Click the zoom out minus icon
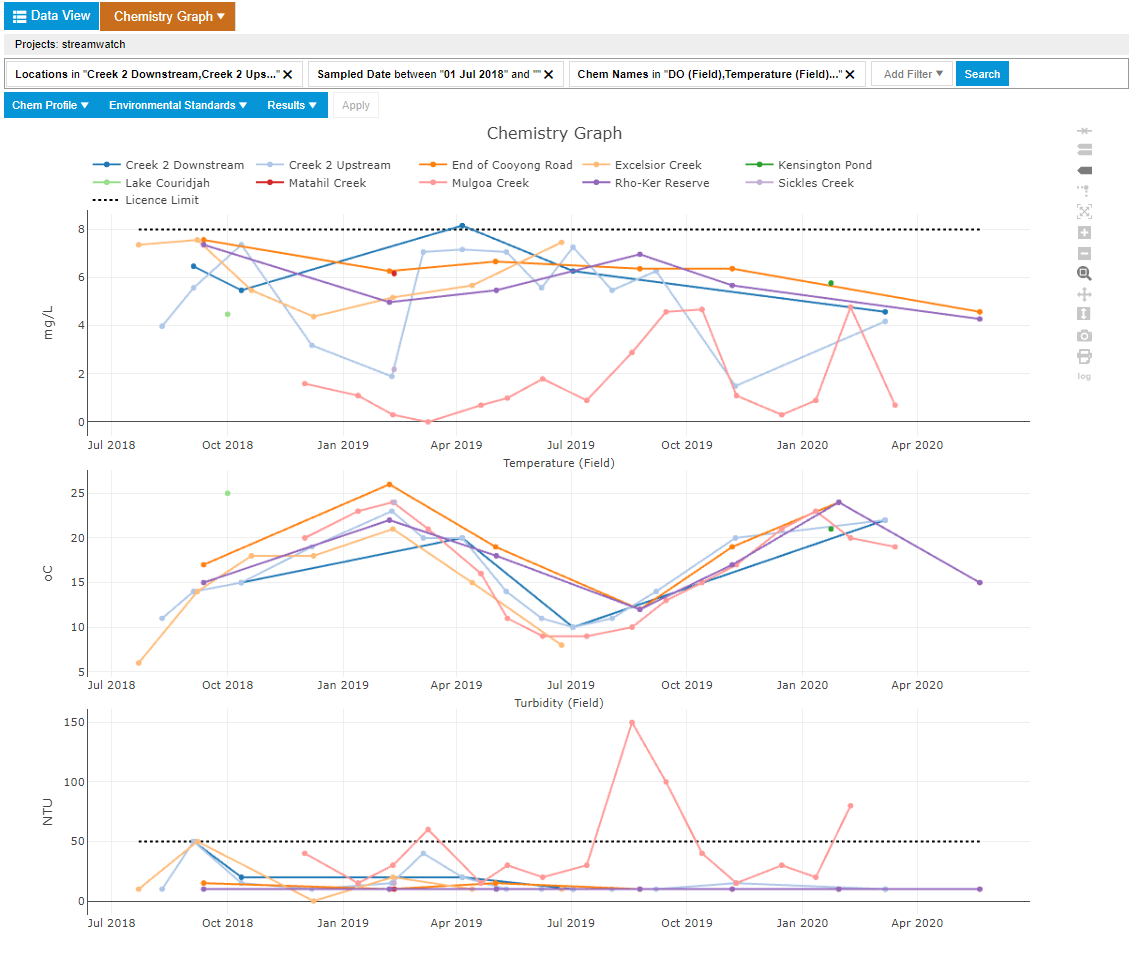This screenshot has width=1141, height=960. click(1084, 254)
